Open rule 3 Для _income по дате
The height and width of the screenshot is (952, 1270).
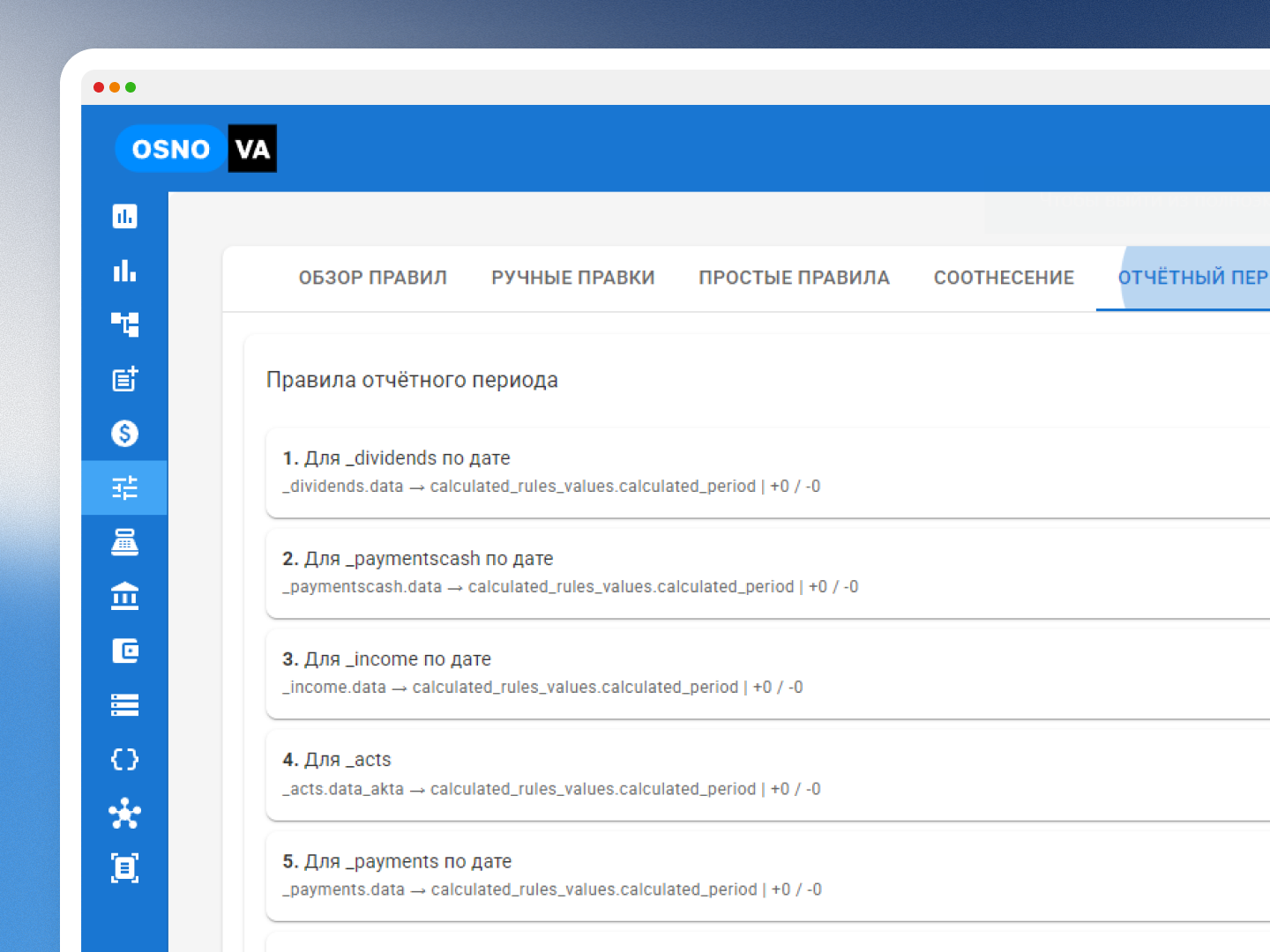tap(767, 673)
